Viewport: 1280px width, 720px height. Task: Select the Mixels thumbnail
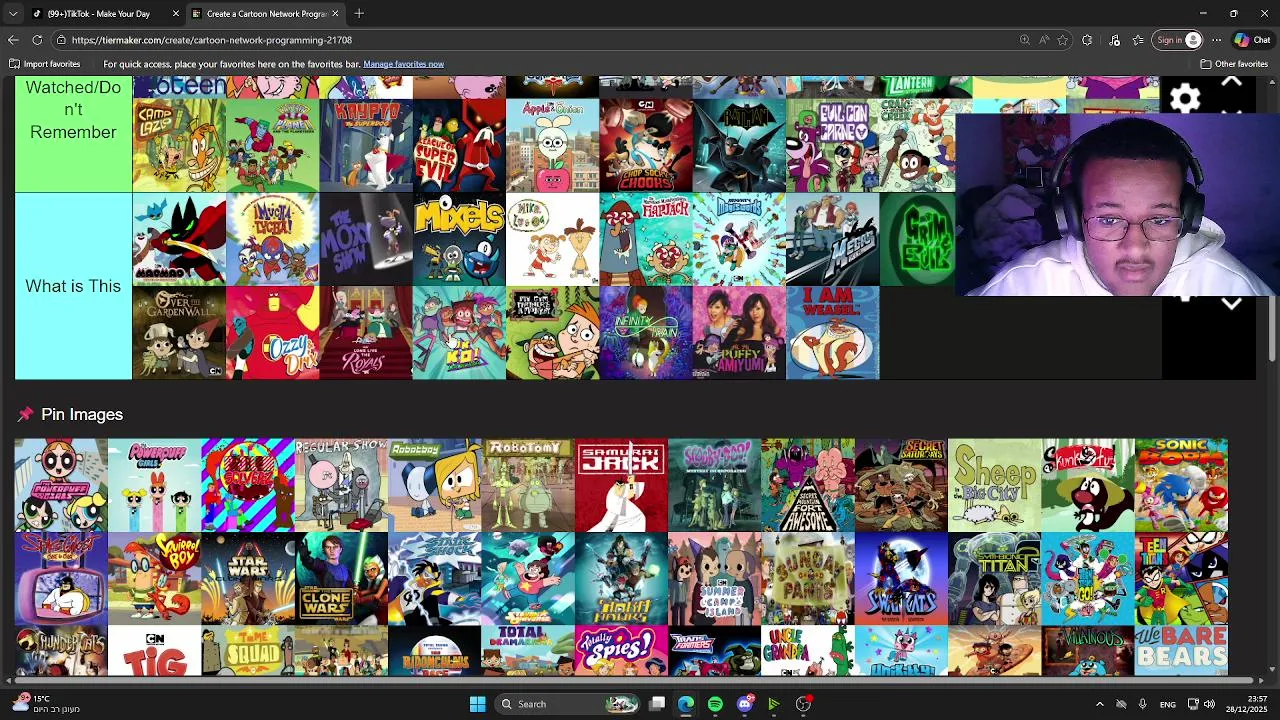click(x=459, y=239)
